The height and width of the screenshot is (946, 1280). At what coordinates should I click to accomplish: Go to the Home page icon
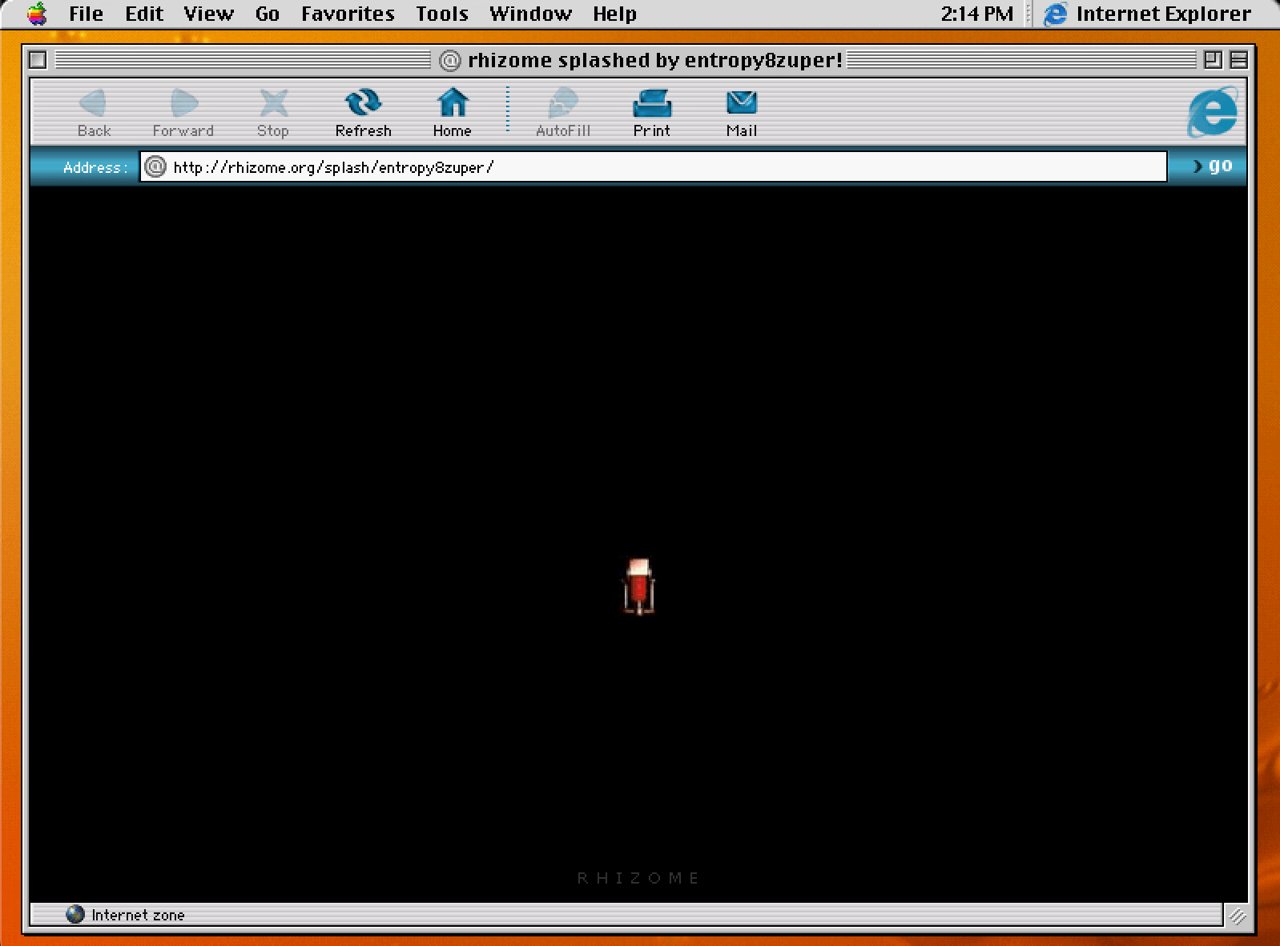(x=453, y=103)
